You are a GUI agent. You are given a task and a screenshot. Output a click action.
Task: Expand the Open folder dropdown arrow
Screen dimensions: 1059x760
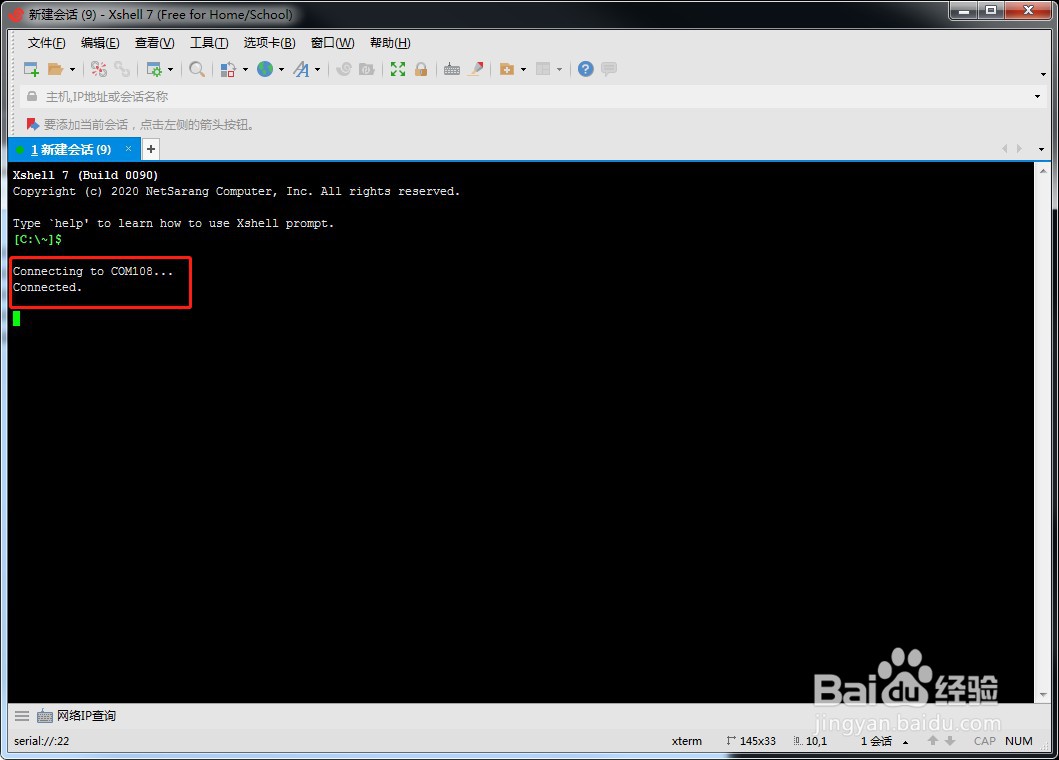72,69
